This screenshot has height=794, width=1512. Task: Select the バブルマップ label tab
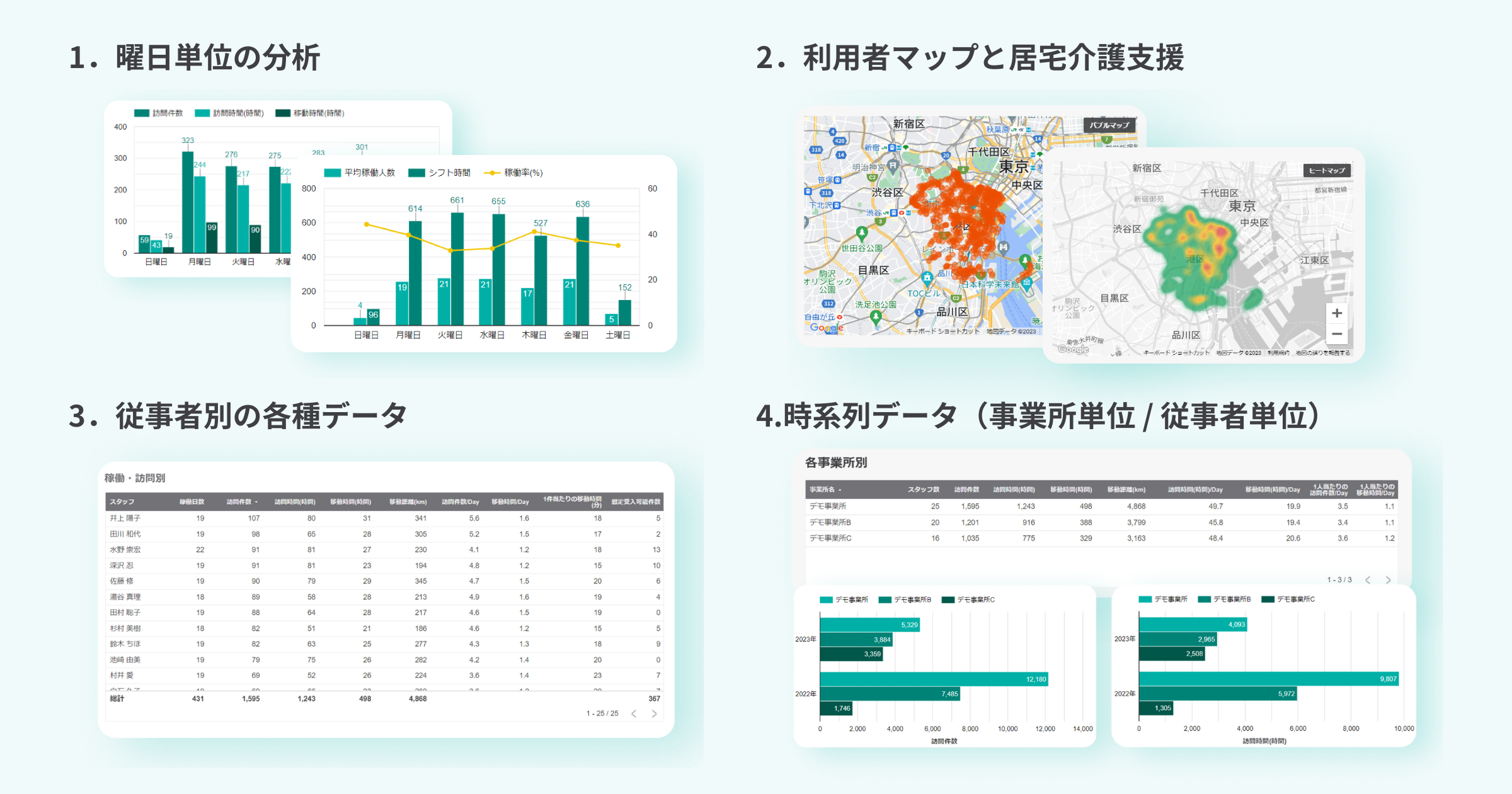(1109, 125)
